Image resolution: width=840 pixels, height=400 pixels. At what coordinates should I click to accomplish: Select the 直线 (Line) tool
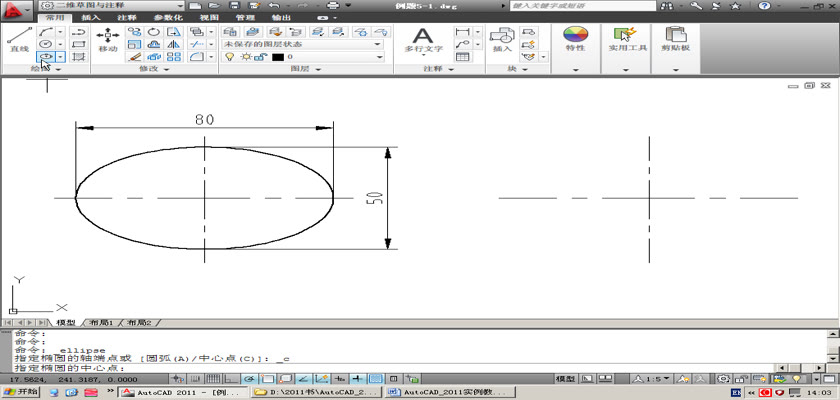click(17, 40)
